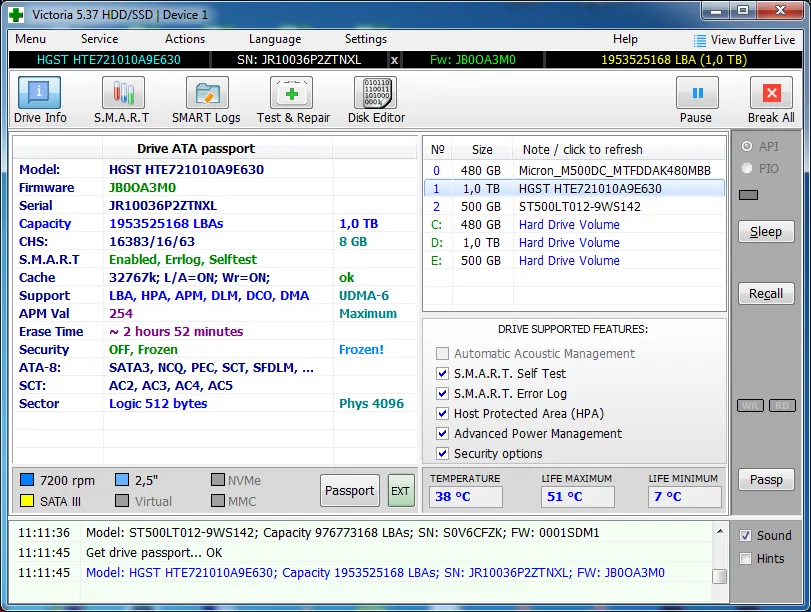Toggle Security options checkbox
Image resolution: width=811 pixels, height=612 pixels.
click(442, 454)
